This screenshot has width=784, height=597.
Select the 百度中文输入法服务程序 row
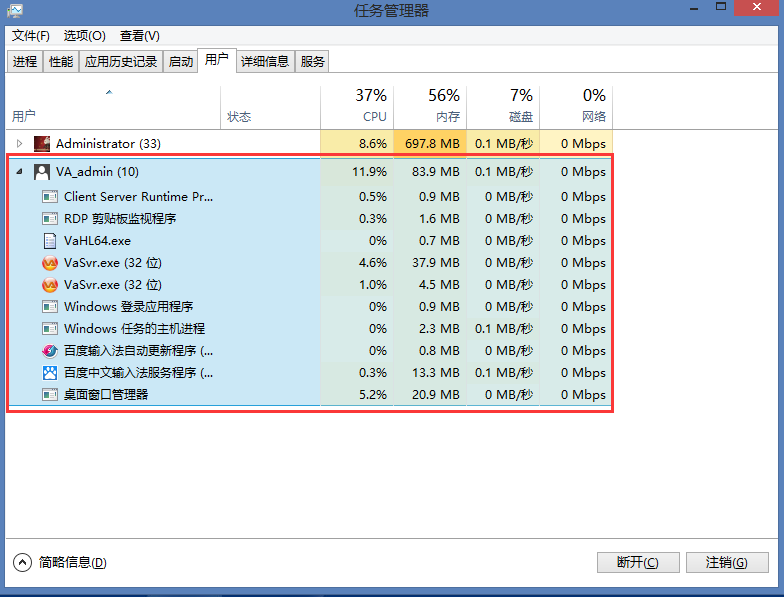pyautogui.click(x=309, y=373)
